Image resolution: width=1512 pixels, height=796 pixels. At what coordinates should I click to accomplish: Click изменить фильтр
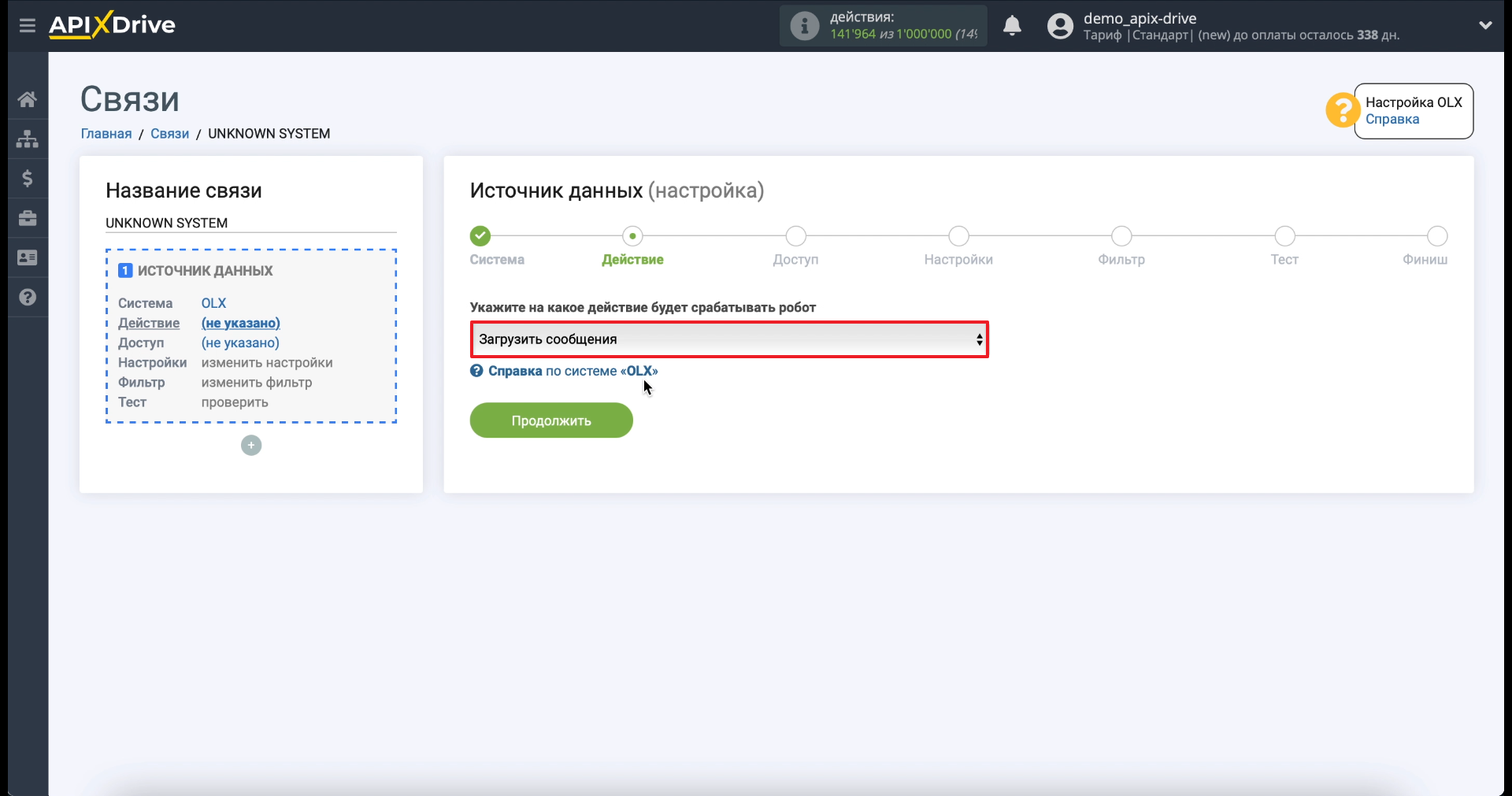[257, 382]
